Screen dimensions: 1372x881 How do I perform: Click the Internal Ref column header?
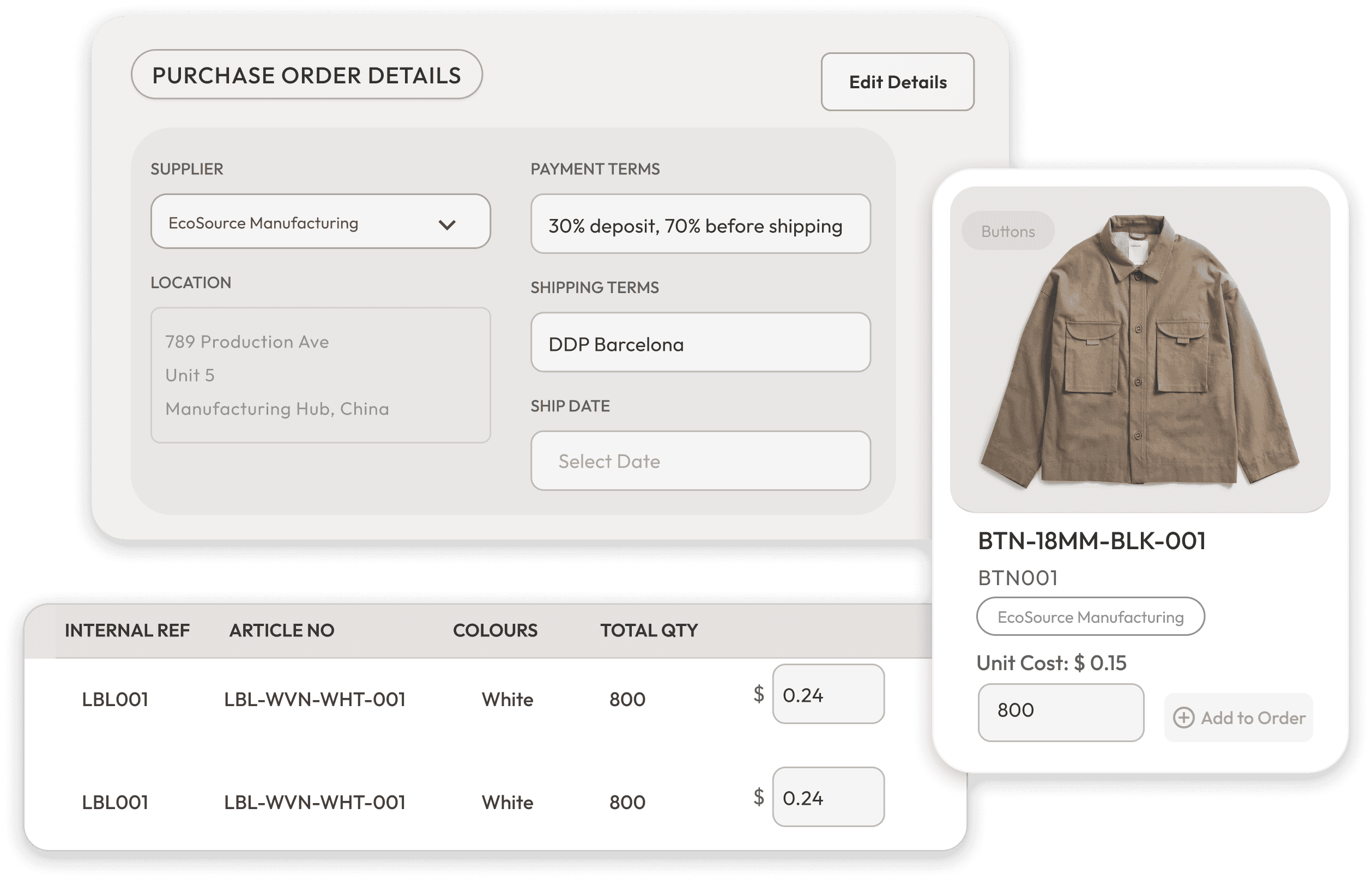(x=126, y=630)
